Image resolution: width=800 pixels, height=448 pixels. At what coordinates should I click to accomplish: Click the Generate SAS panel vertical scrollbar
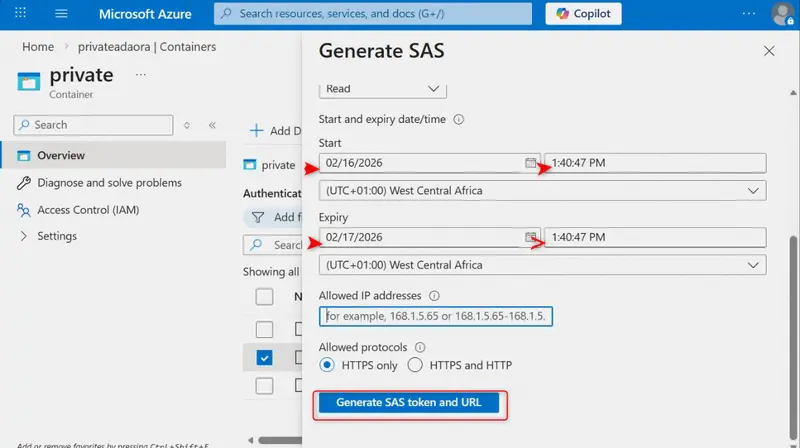tap(793, 337)
